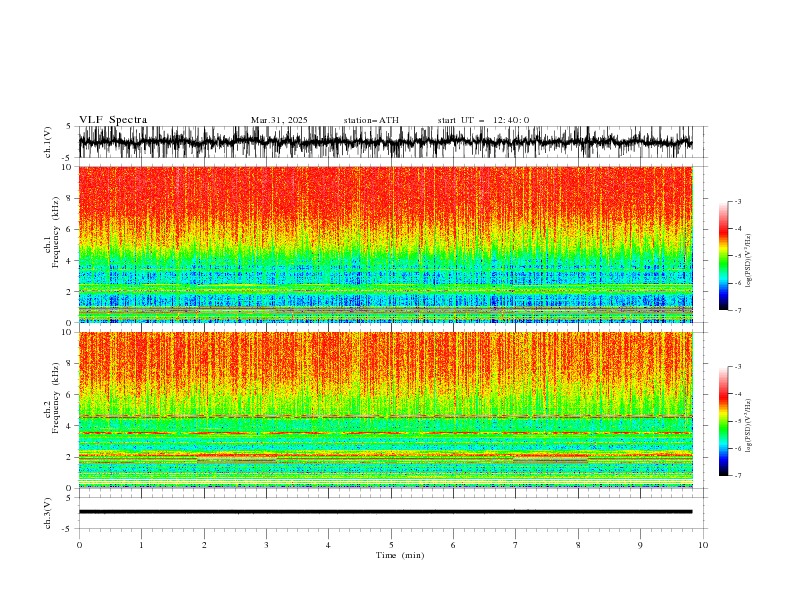Click the '-7' label on ch.2 color scale
Screen dimensions: 792x612
738,475
